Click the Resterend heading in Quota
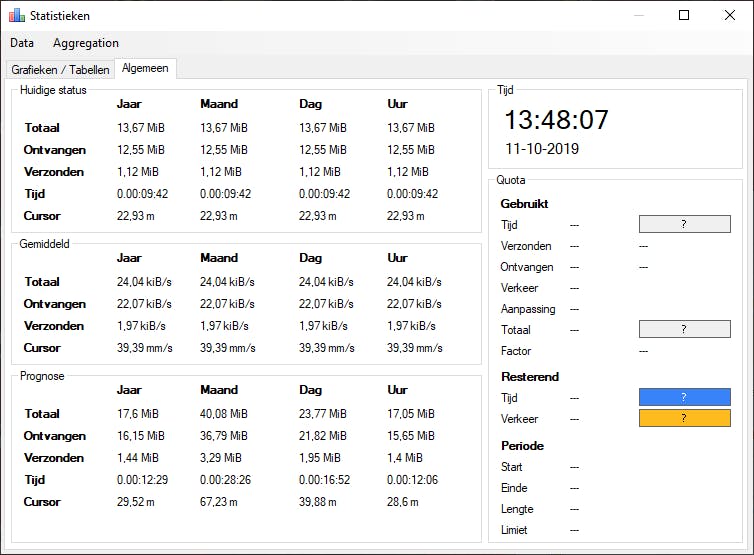The height and width of the screenshot is (555, 754). click(x=530, y=377)
